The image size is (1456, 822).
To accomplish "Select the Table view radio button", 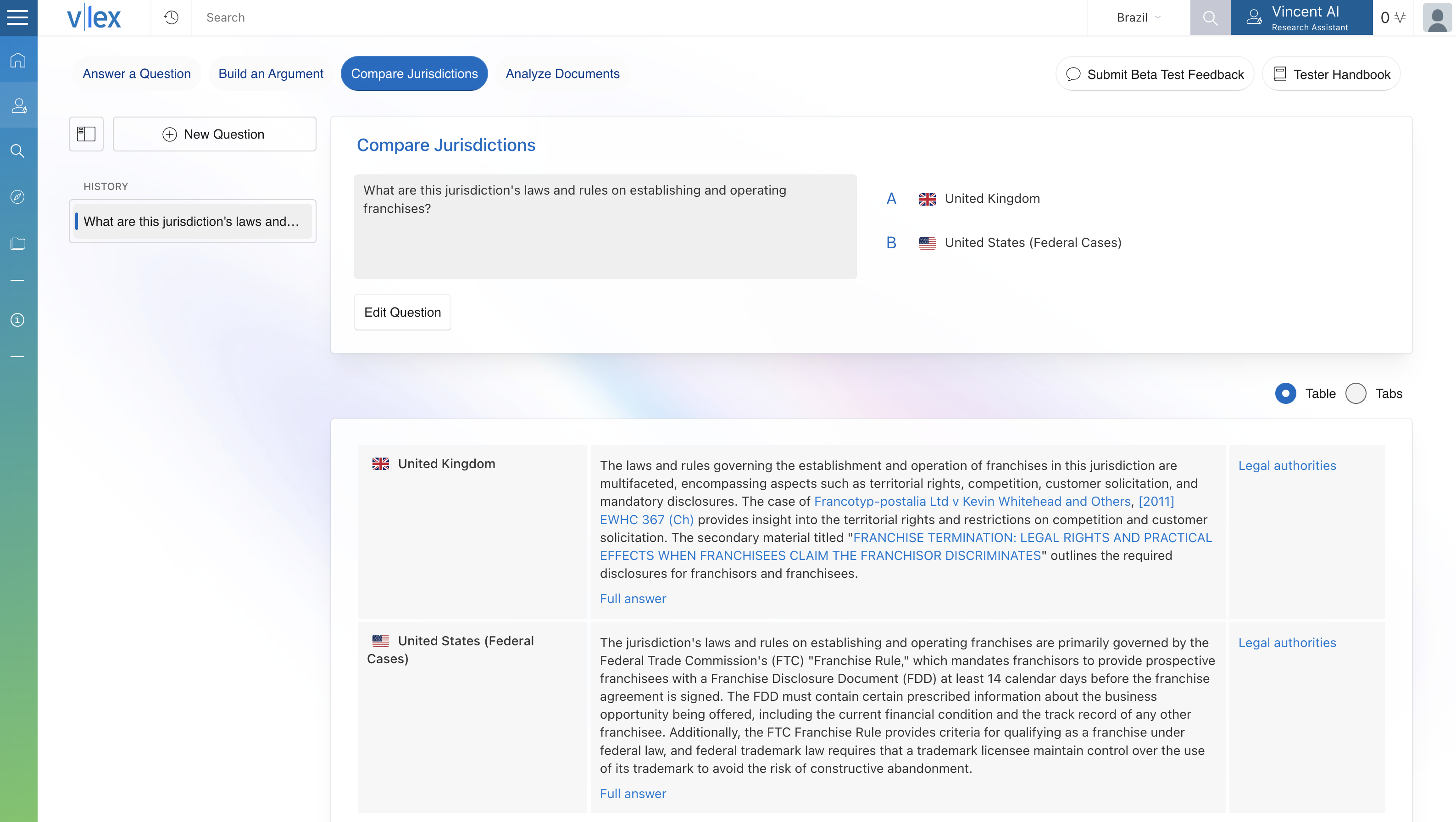I will point(1285,393).
